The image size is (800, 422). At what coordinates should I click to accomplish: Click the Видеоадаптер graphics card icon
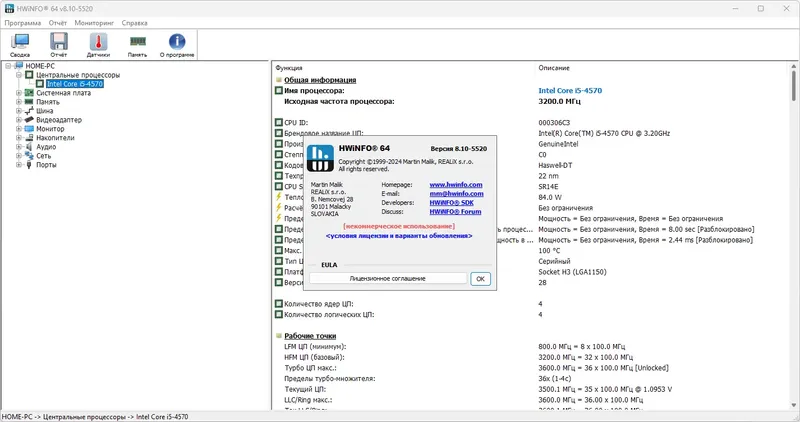point(29,120)
